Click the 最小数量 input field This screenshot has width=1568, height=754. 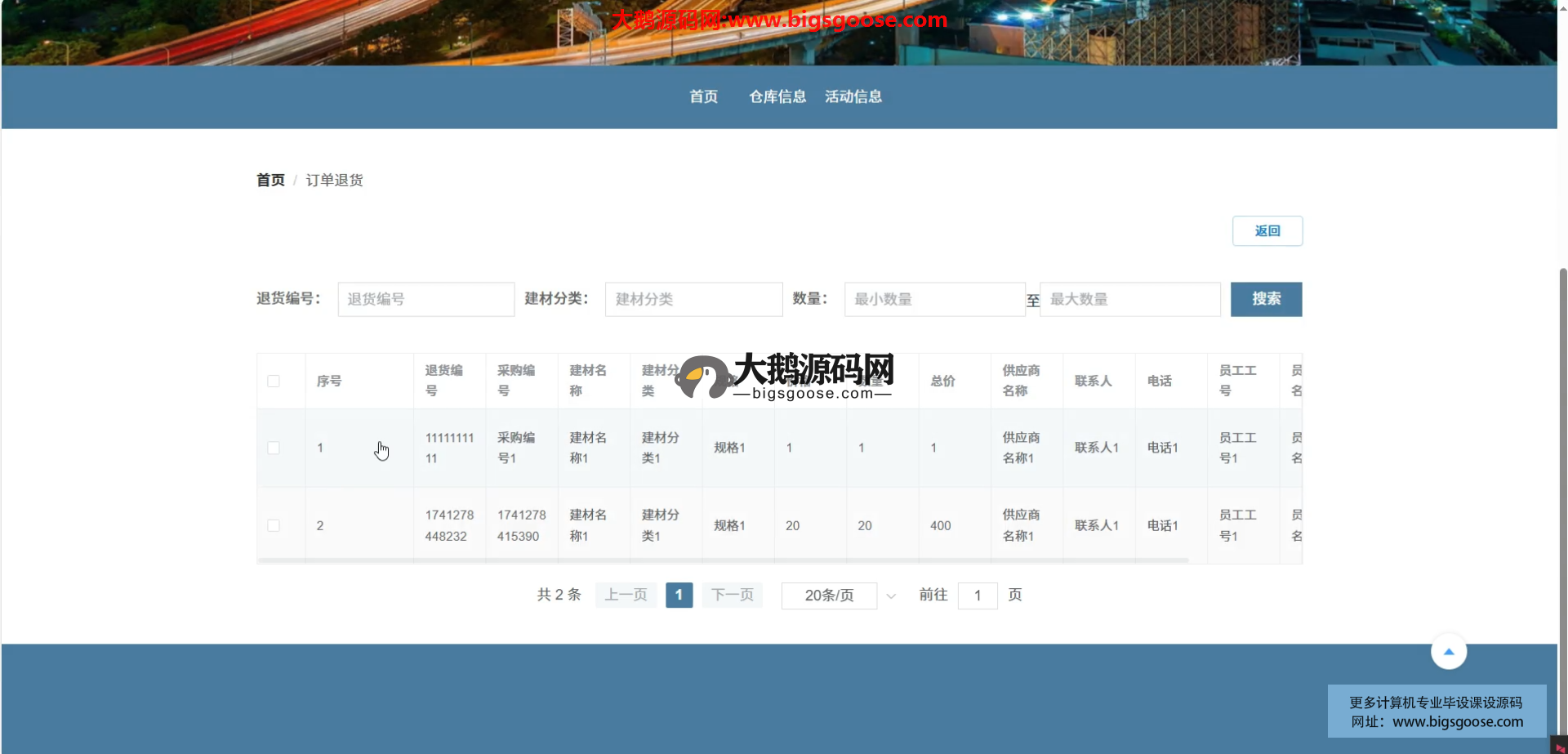(934, 300)
